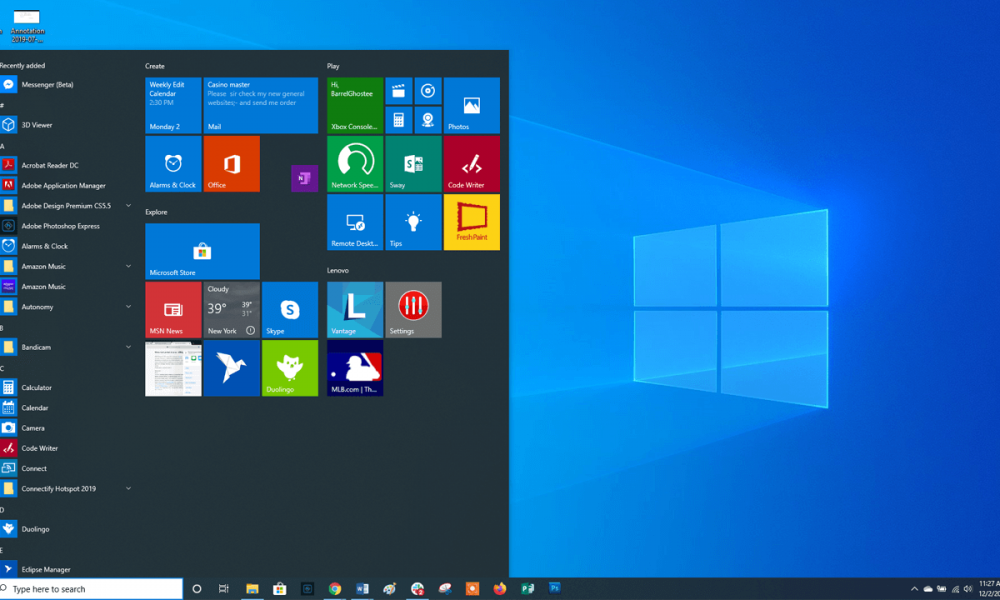Expand the Connectify Hotspot 2019 folder

(128, 488)
